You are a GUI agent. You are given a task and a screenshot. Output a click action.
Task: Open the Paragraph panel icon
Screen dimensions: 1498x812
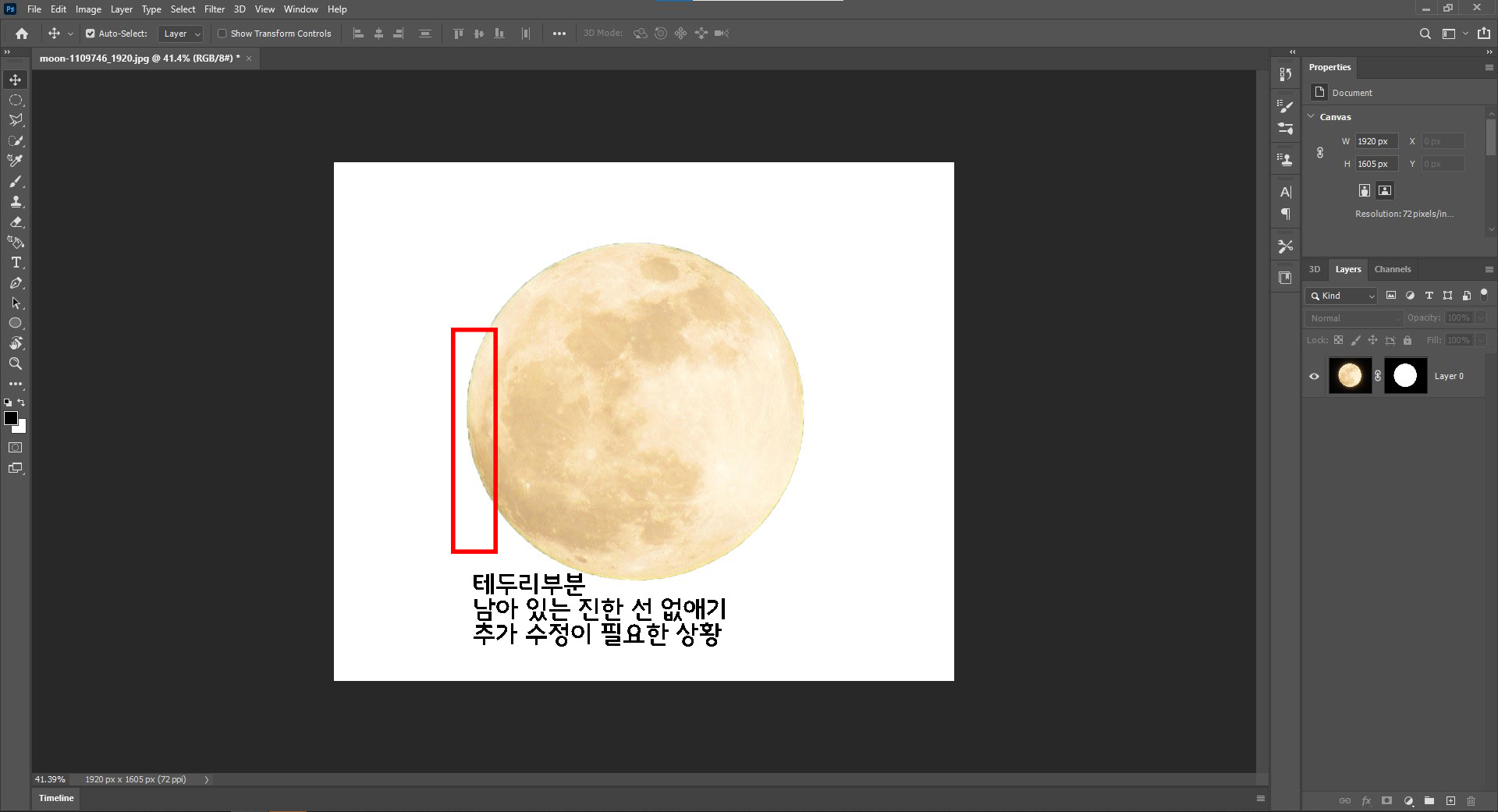click(1286, 214)
